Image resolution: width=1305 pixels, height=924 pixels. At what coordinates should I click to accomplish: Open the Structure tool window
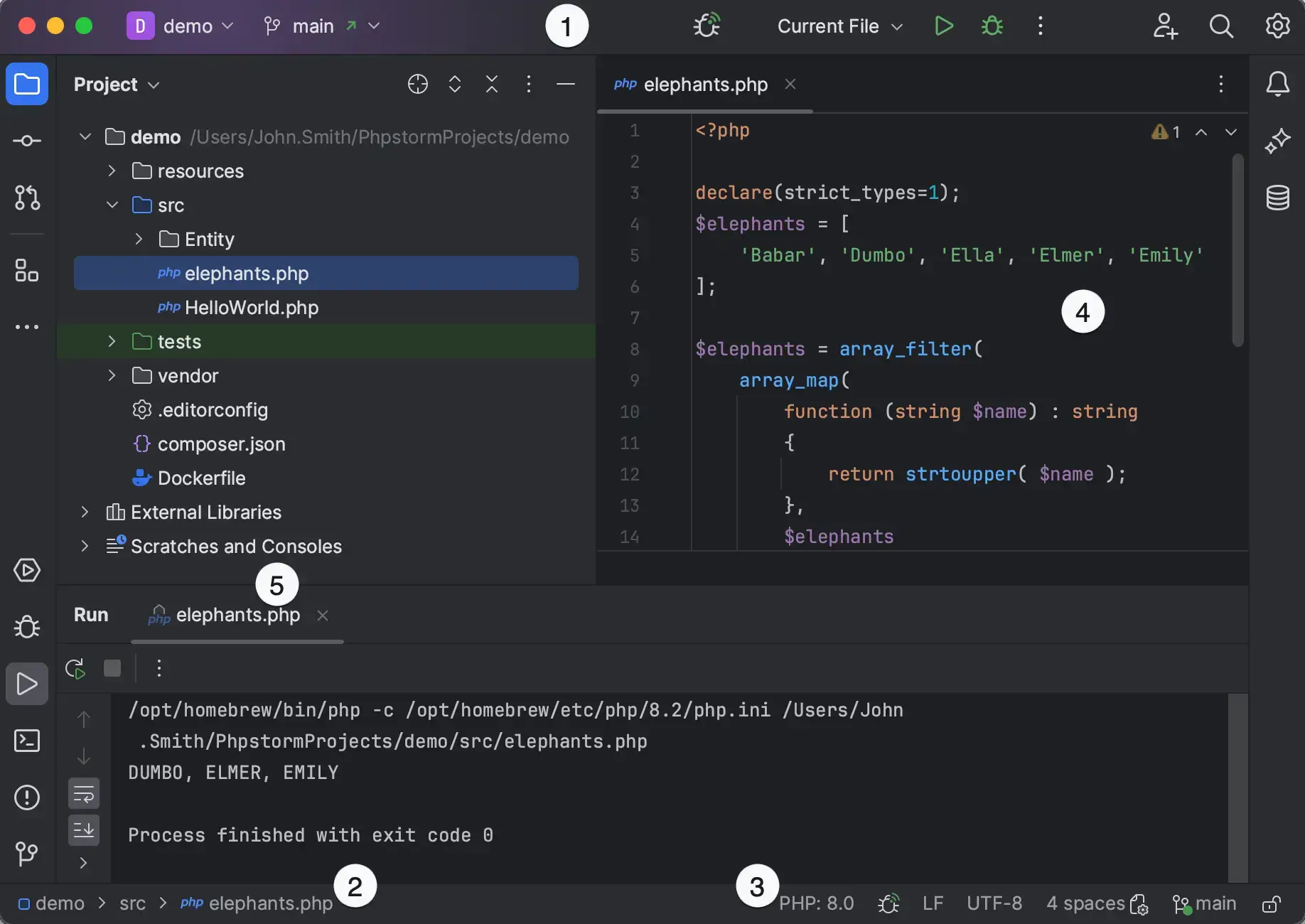pyautogui.click(x=27, y=270)
